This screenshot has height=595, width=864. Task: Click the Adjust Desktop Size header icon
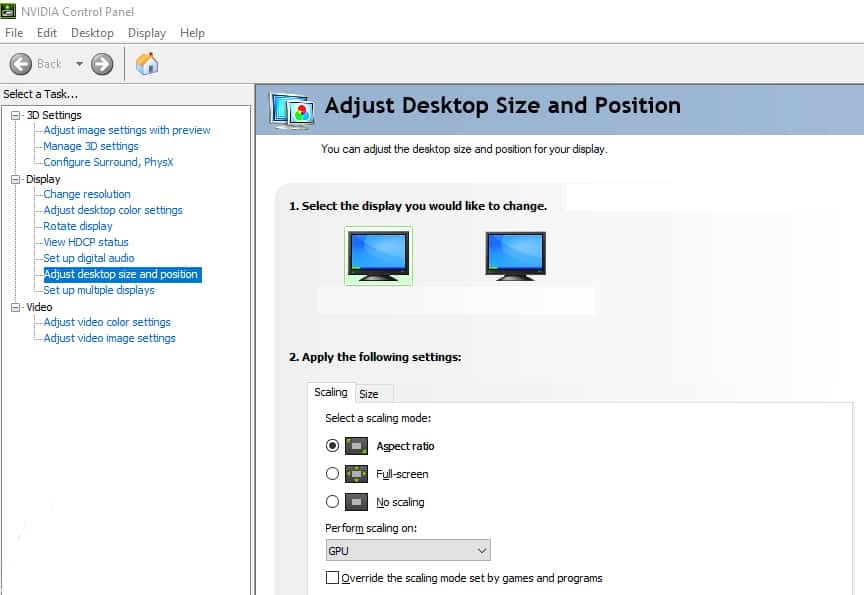(x=293, y=111)
